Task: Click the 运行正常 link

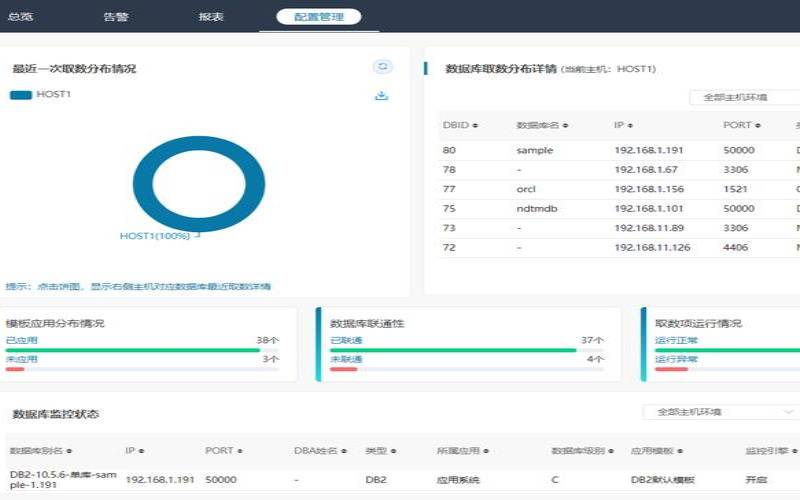Action: point(676,340)
